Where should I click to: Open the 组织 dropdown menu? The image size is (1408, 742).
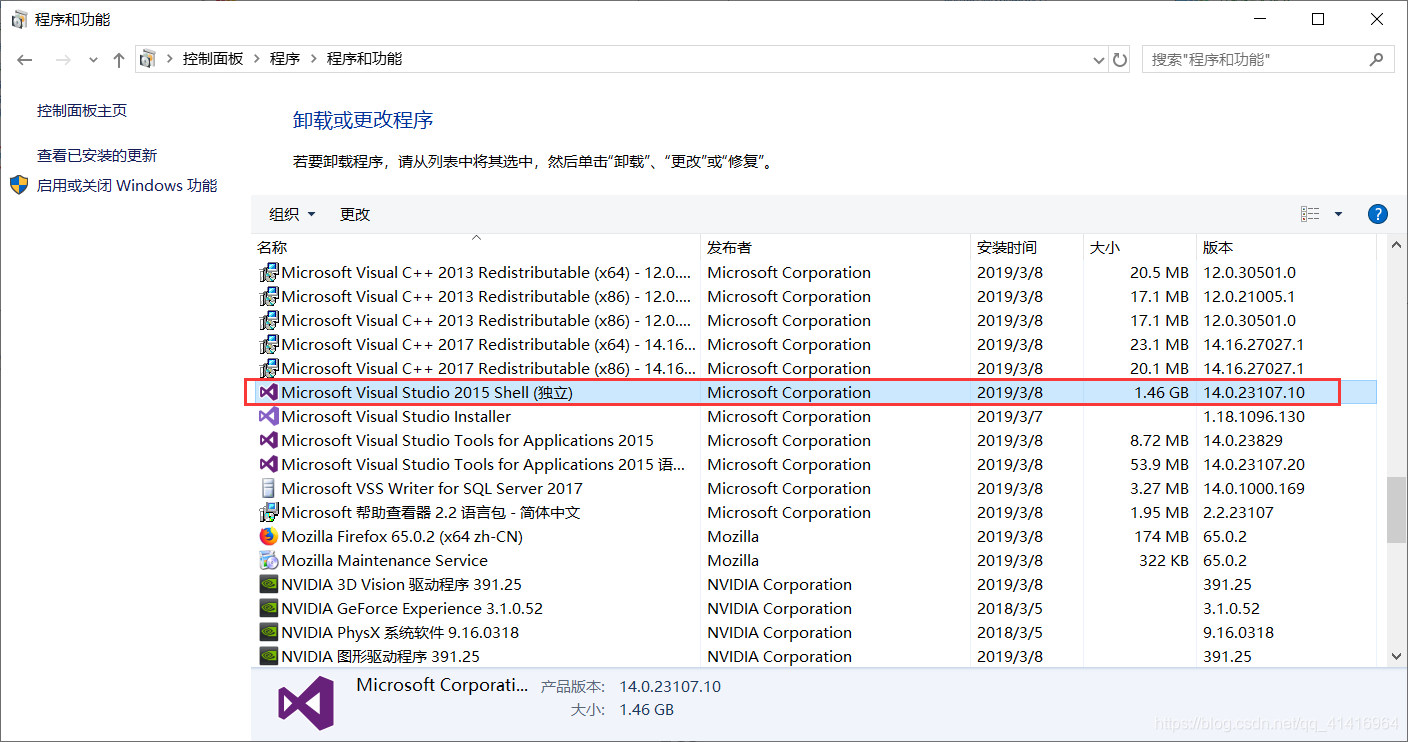[292, 214]
